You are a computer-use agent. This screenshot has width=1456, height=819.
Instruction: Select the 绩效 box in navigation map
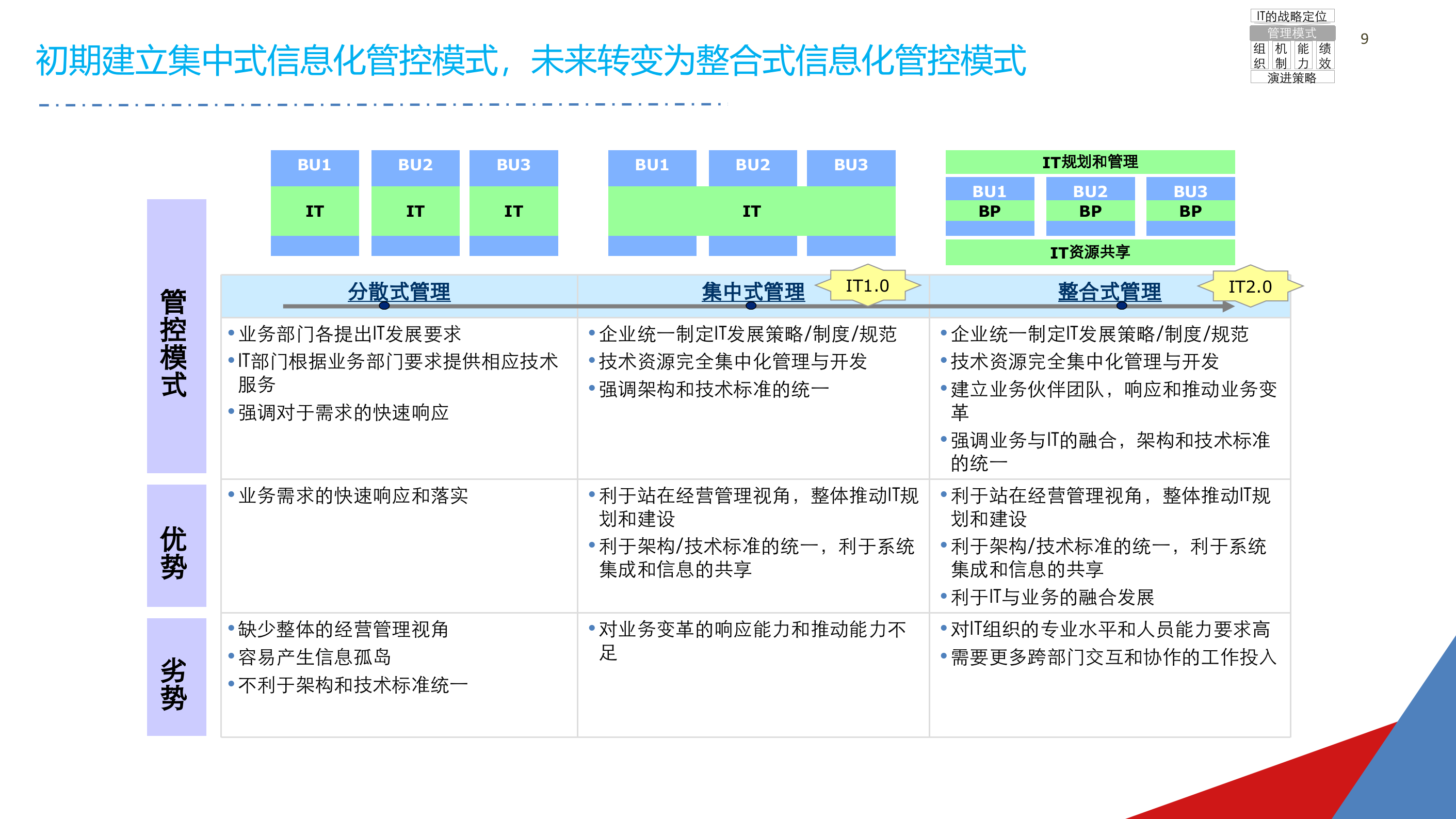1325,57
